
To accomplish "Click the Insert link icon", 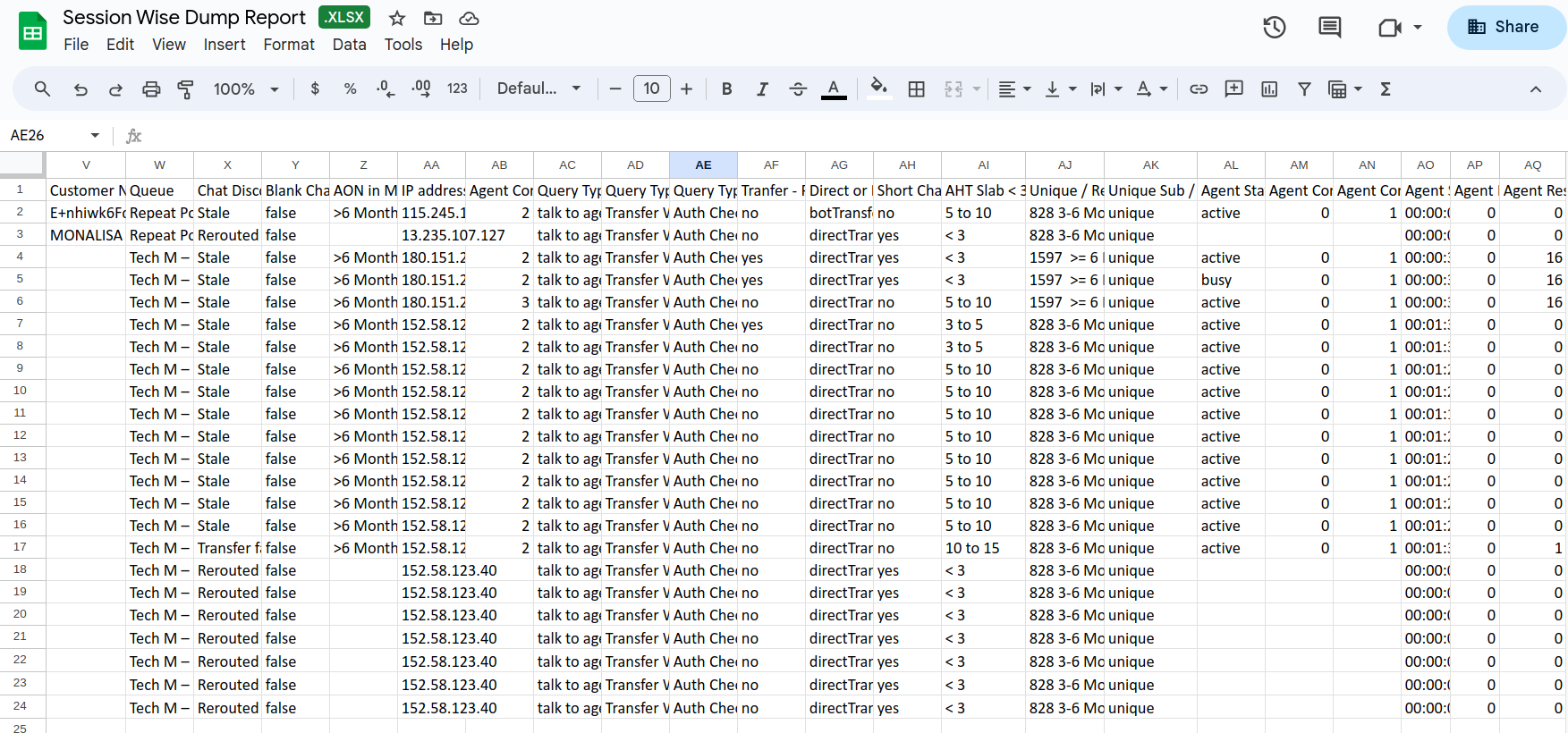I will point(1199,89).
